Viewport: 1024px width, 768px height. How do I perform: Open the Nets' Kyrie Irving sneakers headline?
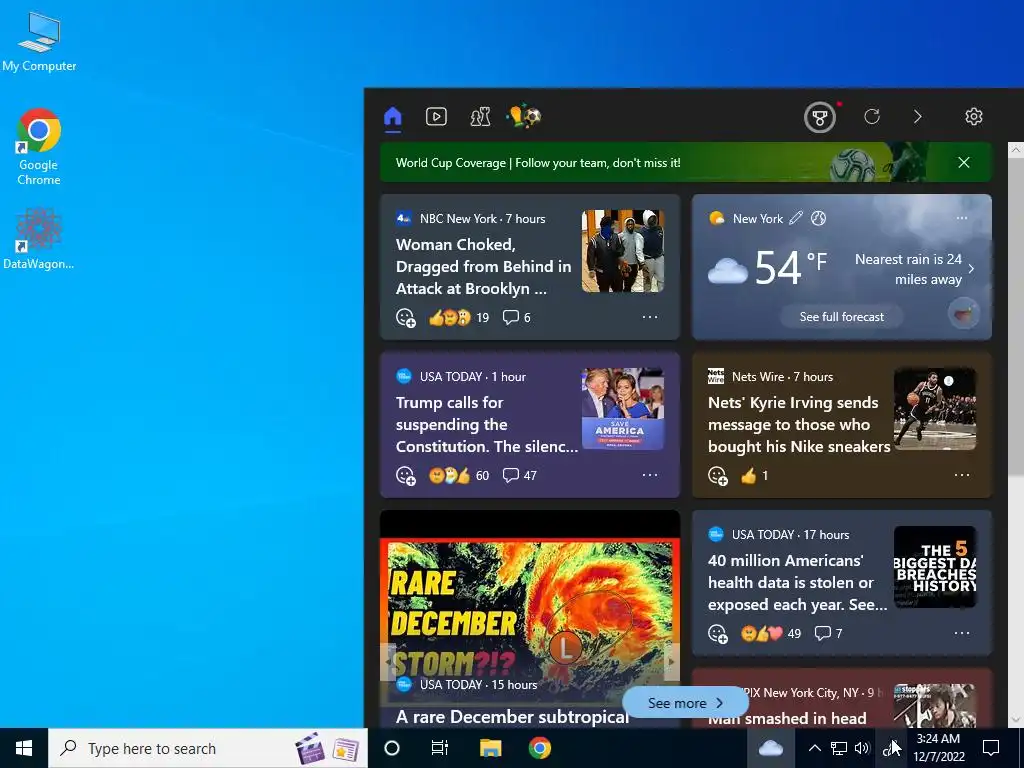799,424
